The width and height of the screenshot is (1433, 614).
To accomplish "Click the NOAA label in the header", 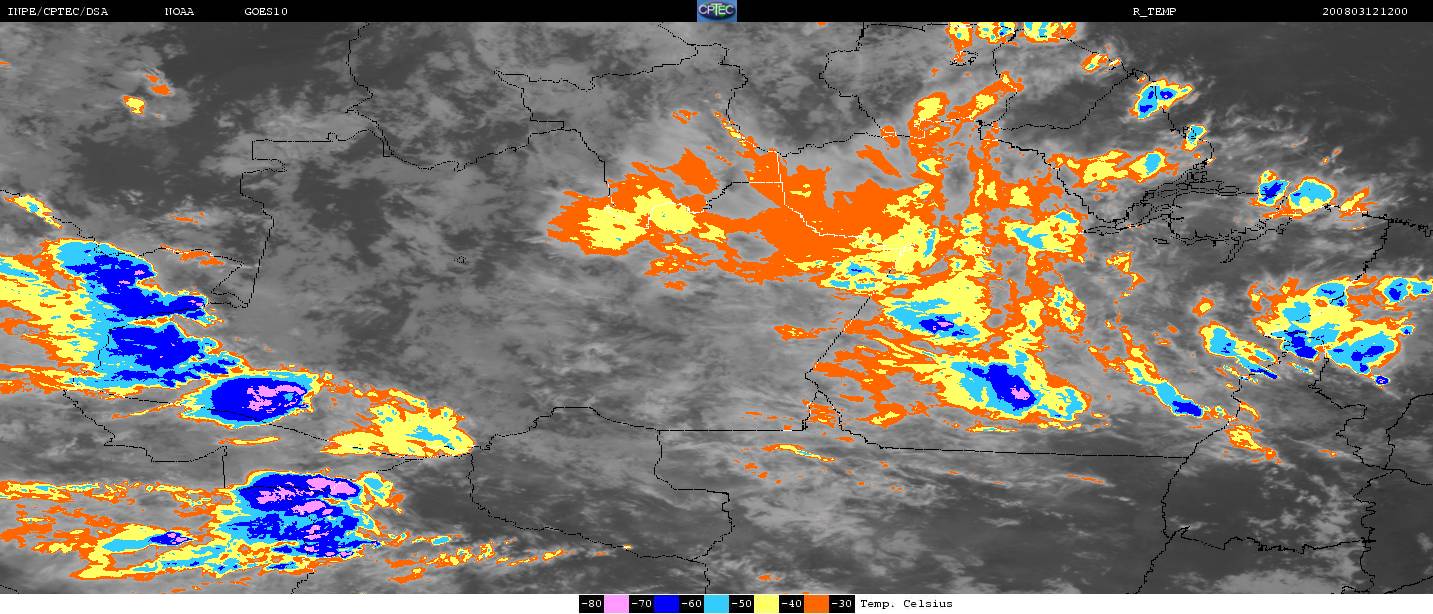I will pyautogui.click(x=180, y=12).
